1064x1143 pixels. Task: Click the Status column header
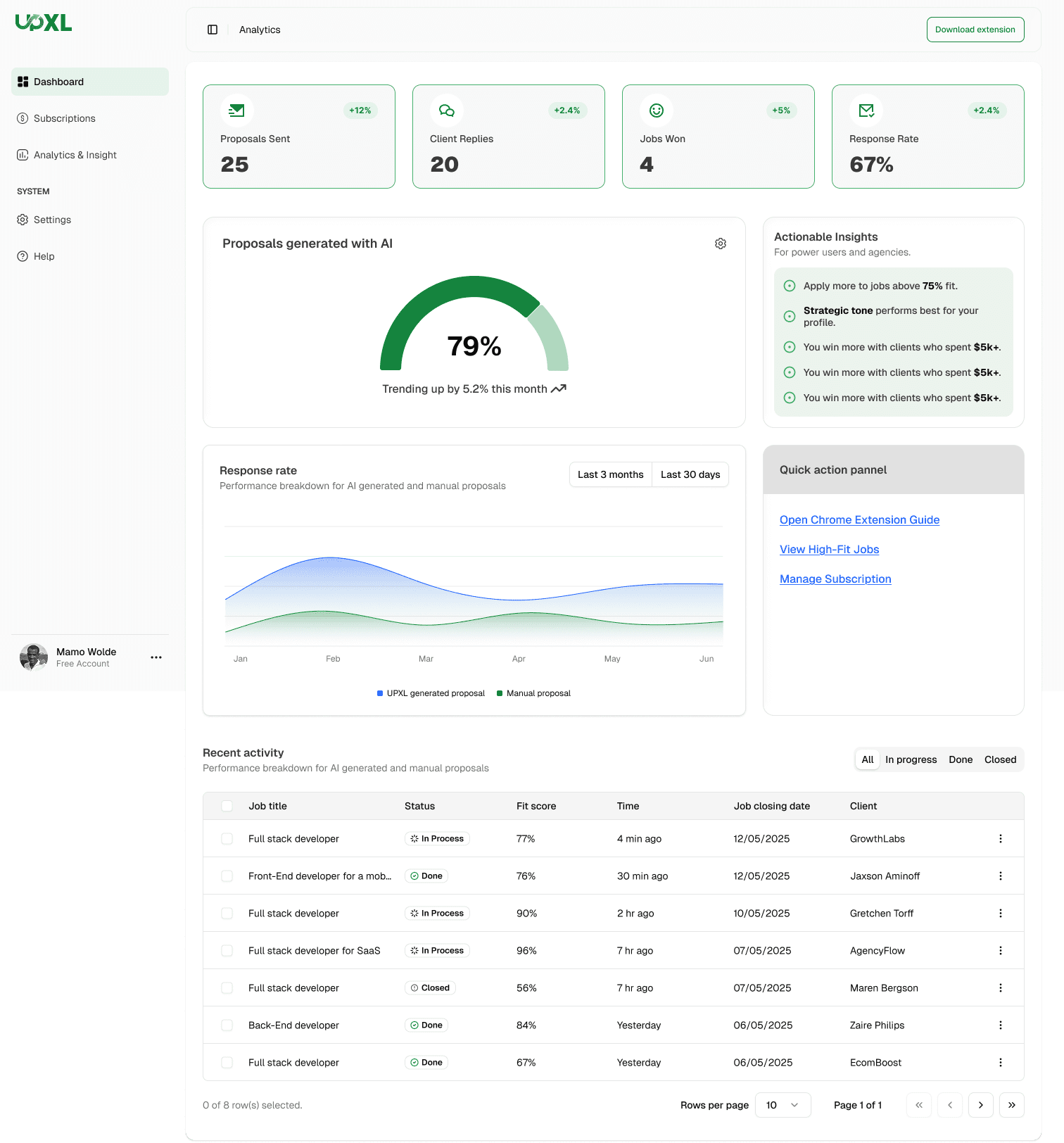point(419,806)
